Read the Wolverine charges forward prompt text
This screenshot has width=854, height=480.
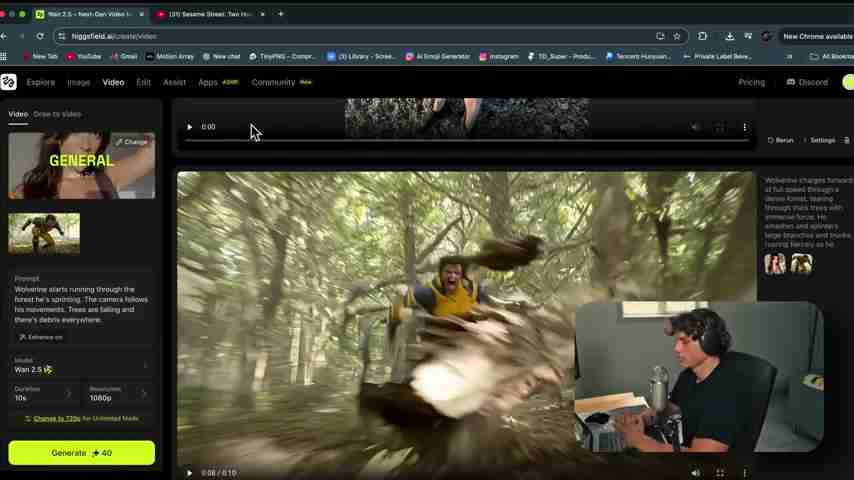809,212
